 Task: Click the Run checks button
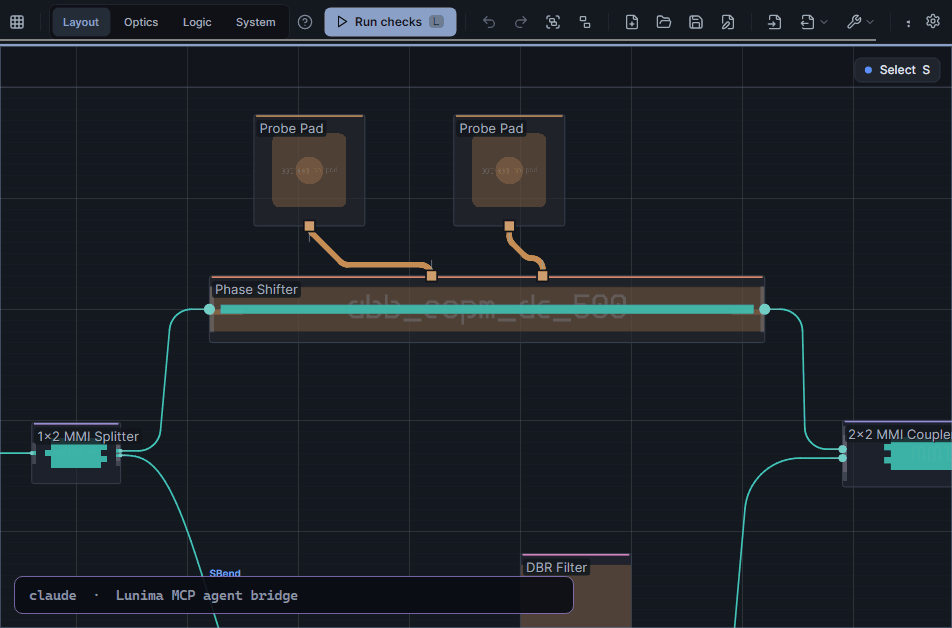[390, 22]
